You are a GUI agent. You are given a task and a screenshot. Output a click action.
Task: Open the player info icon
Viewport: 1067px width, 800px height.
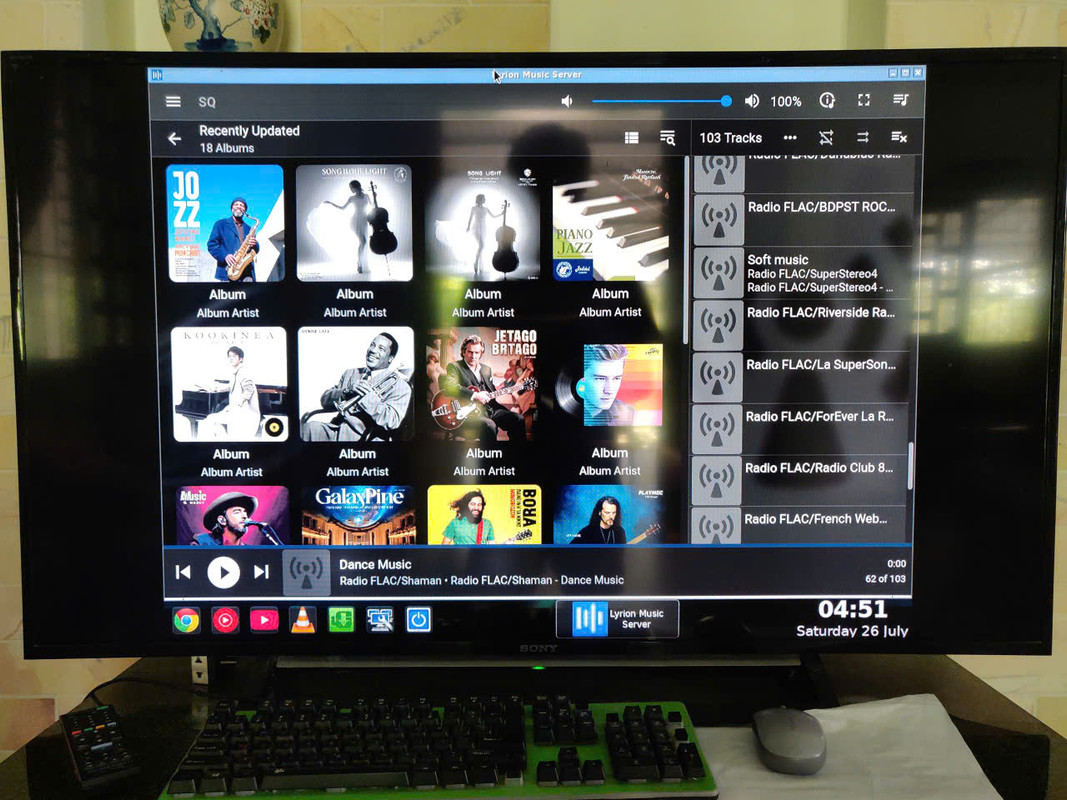pos(827,101)
